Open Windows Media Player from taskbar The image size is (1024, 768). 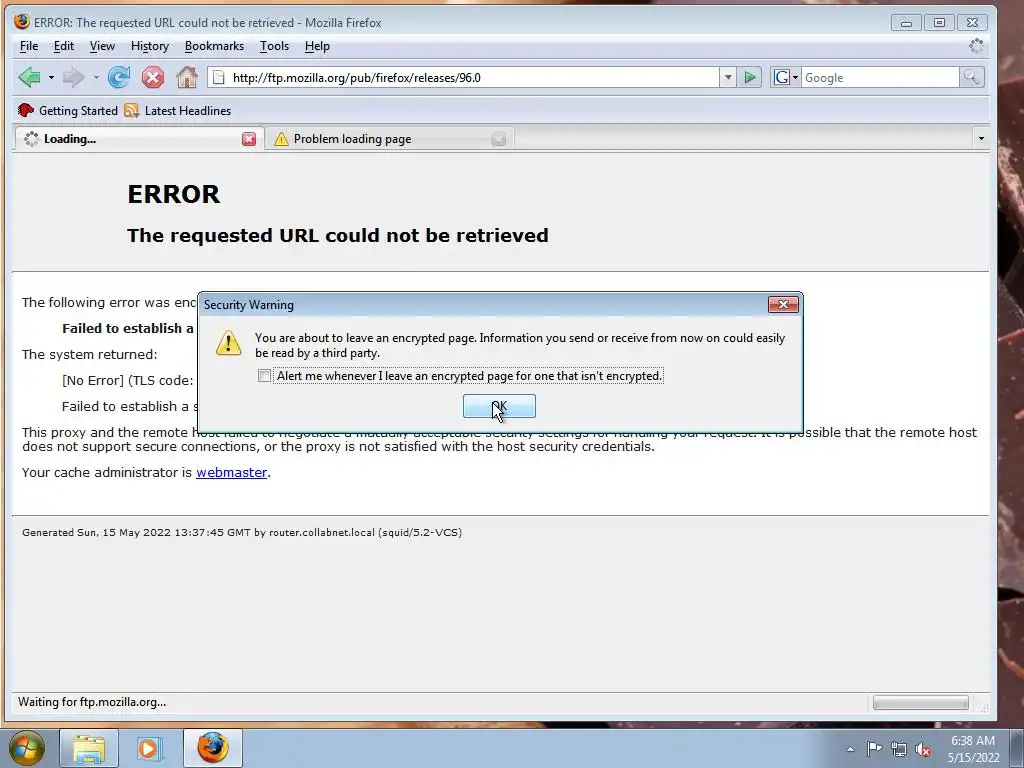tap(150, 748)
